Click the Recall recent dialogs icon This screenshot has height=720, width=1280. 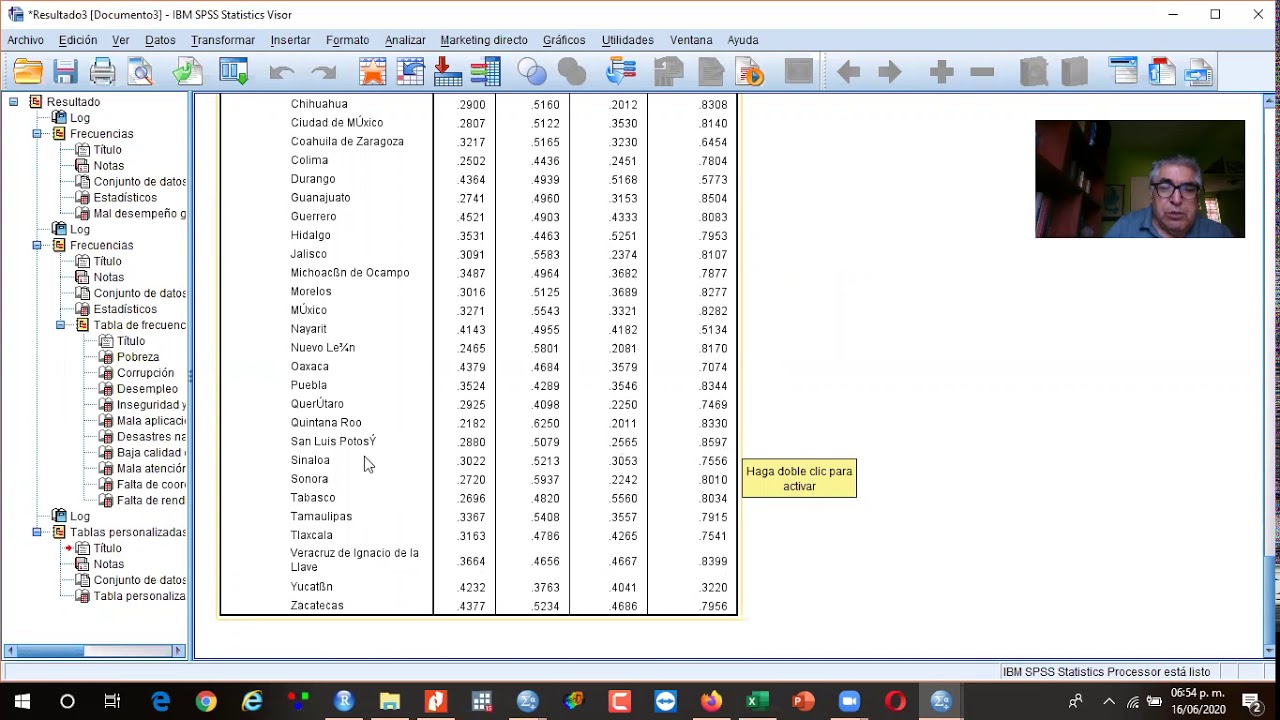[233, 72]
